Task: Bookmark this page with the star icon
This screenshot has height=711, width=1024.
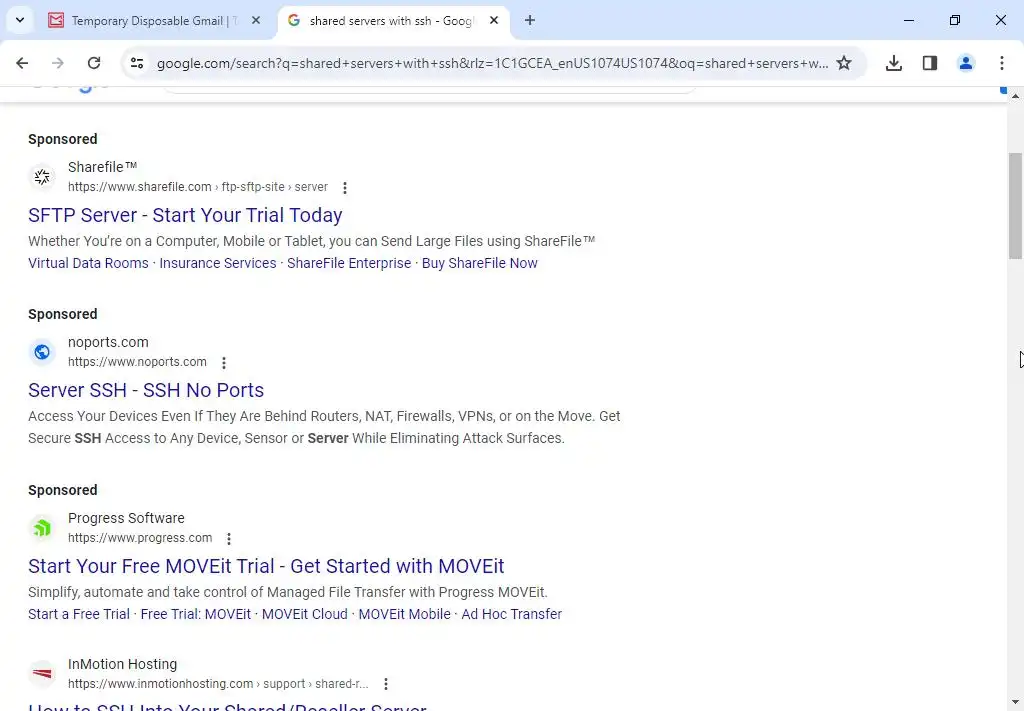Action: (844, 63)
